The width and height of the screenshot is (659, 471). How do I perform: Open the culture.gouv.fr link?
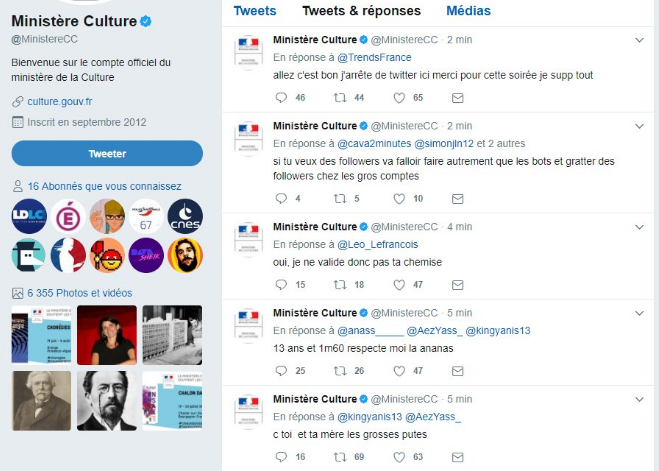click(x=59, y=101)
